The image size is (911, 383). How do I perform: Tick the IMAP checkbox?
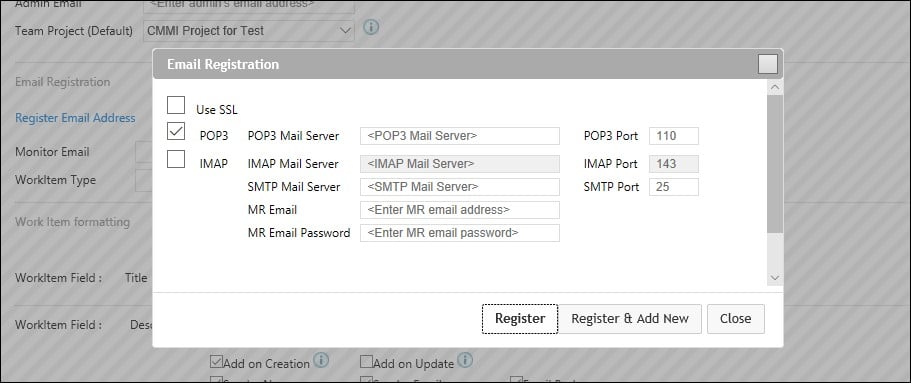point(176,159)
